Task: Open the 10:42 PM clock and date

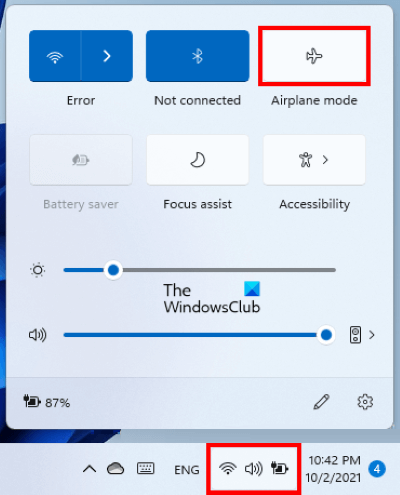Action: pyautogui.click(x=334, y=469)
